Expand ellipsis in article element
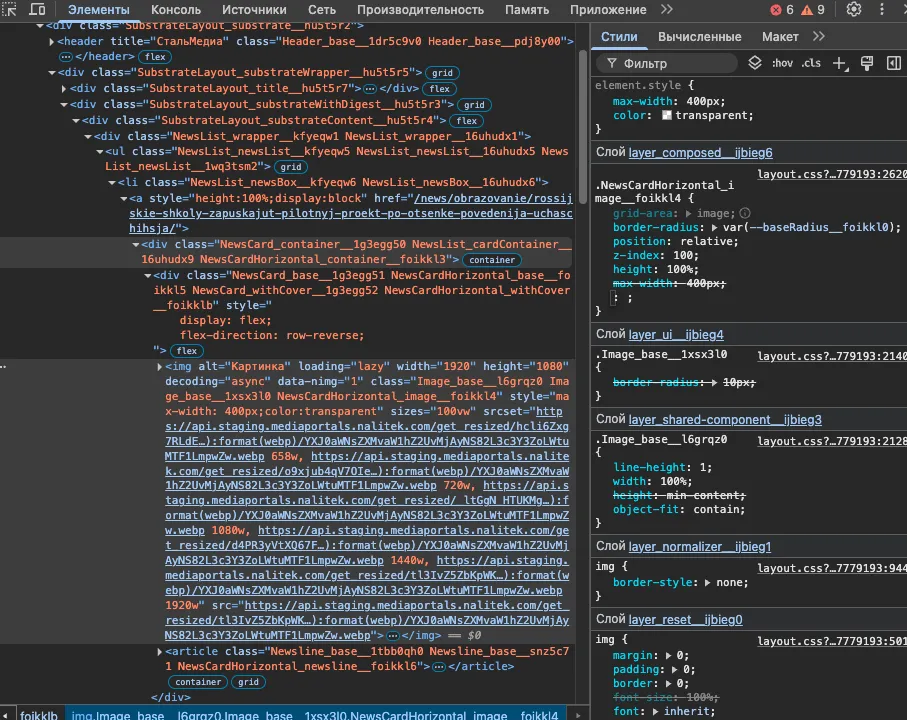Screen dimensions: 907x720 pyautogui.click(x=439, y=667)
